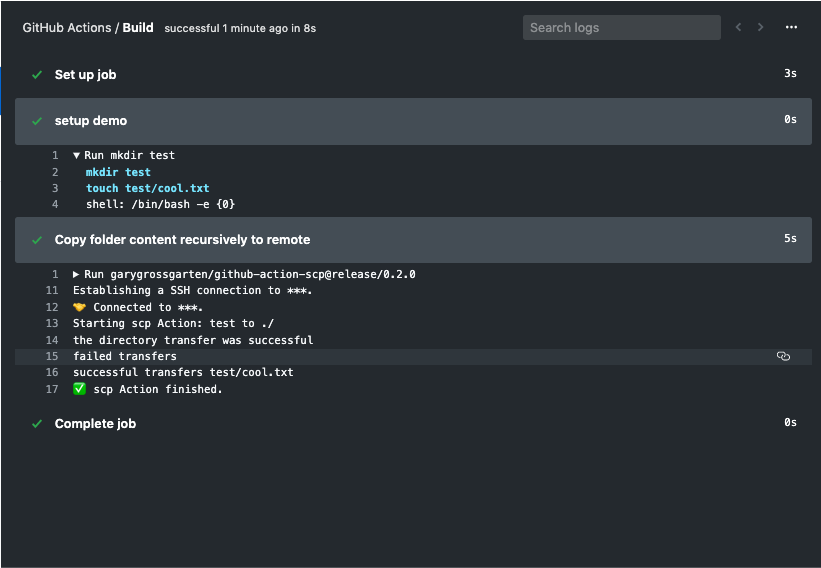This screenshot has width=821, height=568.
Task: Click green checkmark beside Set up job
Action: click(x=37, y=75)
